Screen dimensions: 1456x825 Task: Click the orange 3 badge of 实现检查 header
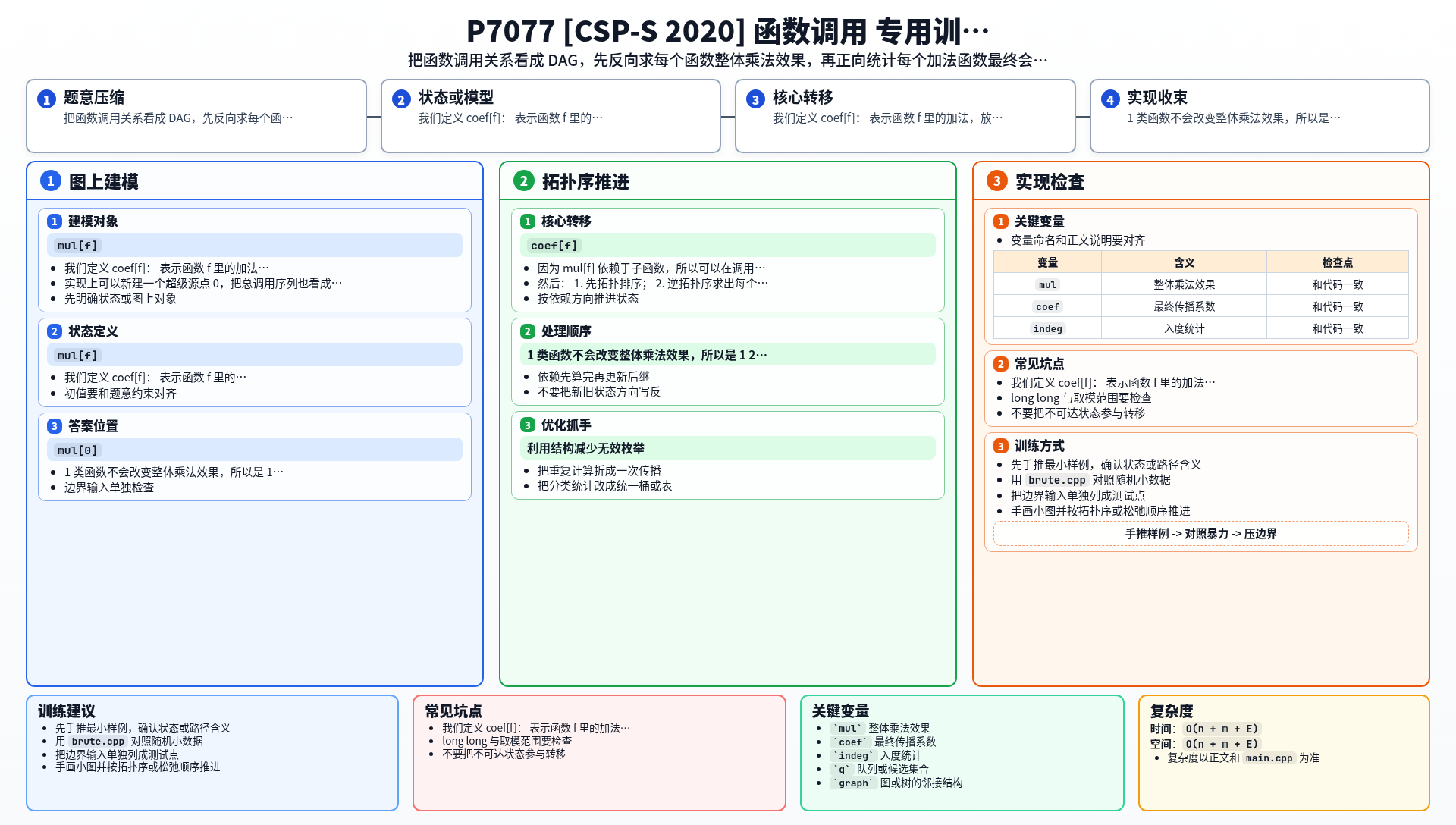[x=996, y=180]
